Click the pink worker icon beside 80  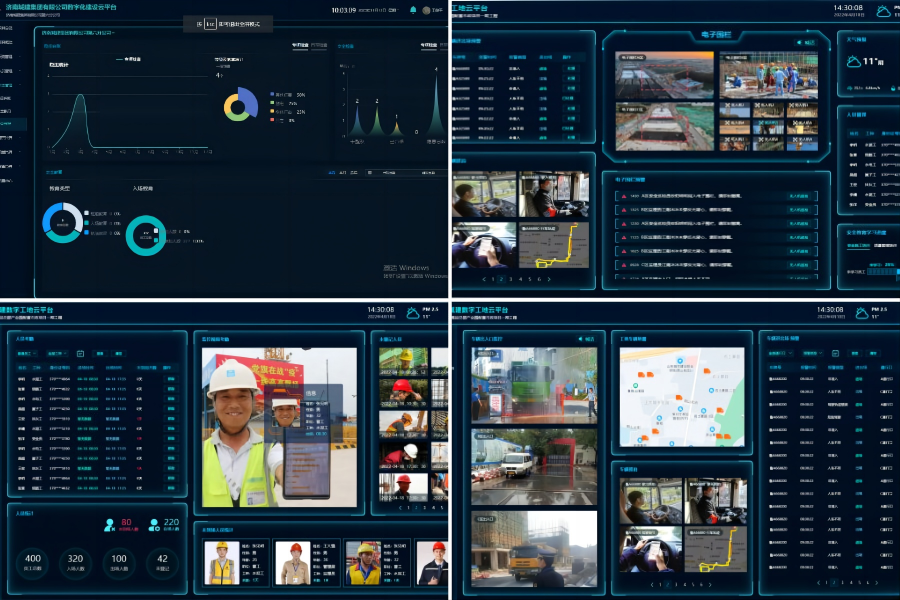coord(109,524)
